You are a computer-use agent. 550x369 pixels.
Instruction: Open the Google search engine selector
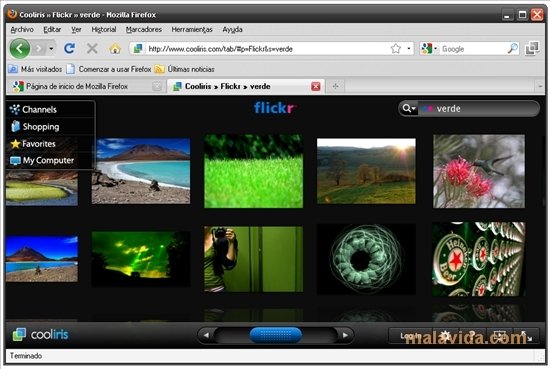429,48
